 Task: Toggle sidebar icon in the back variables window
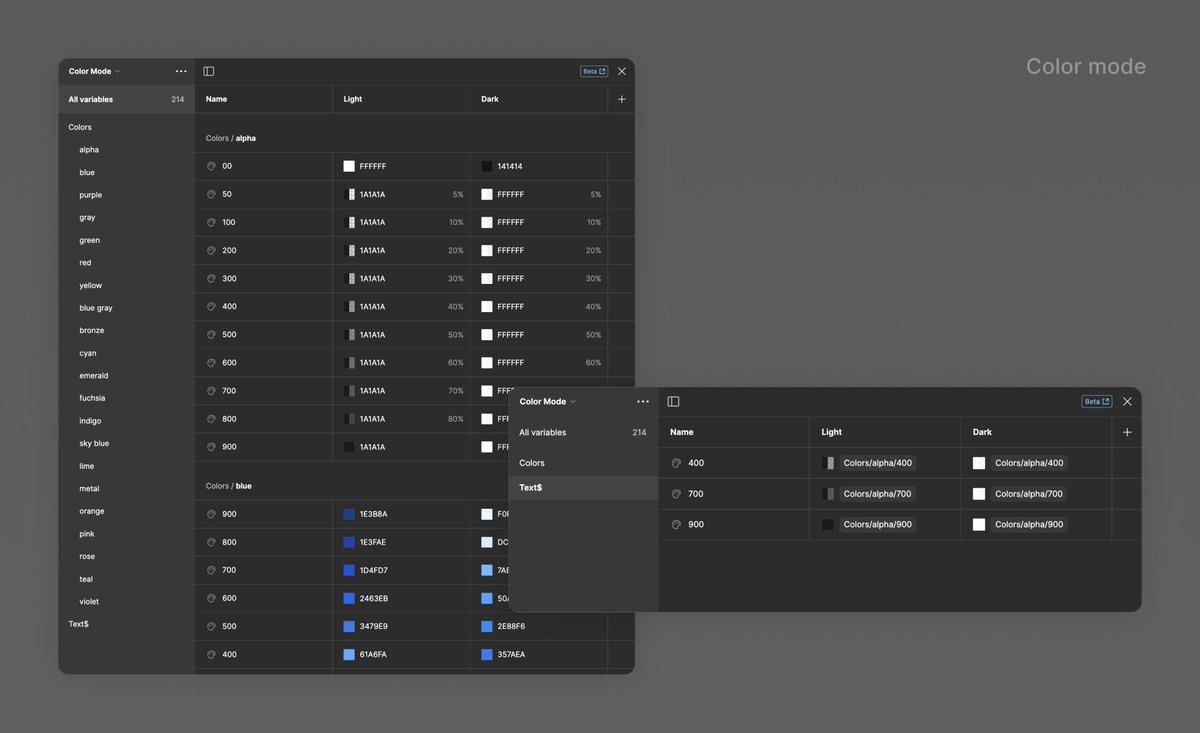tap(209, 71)
